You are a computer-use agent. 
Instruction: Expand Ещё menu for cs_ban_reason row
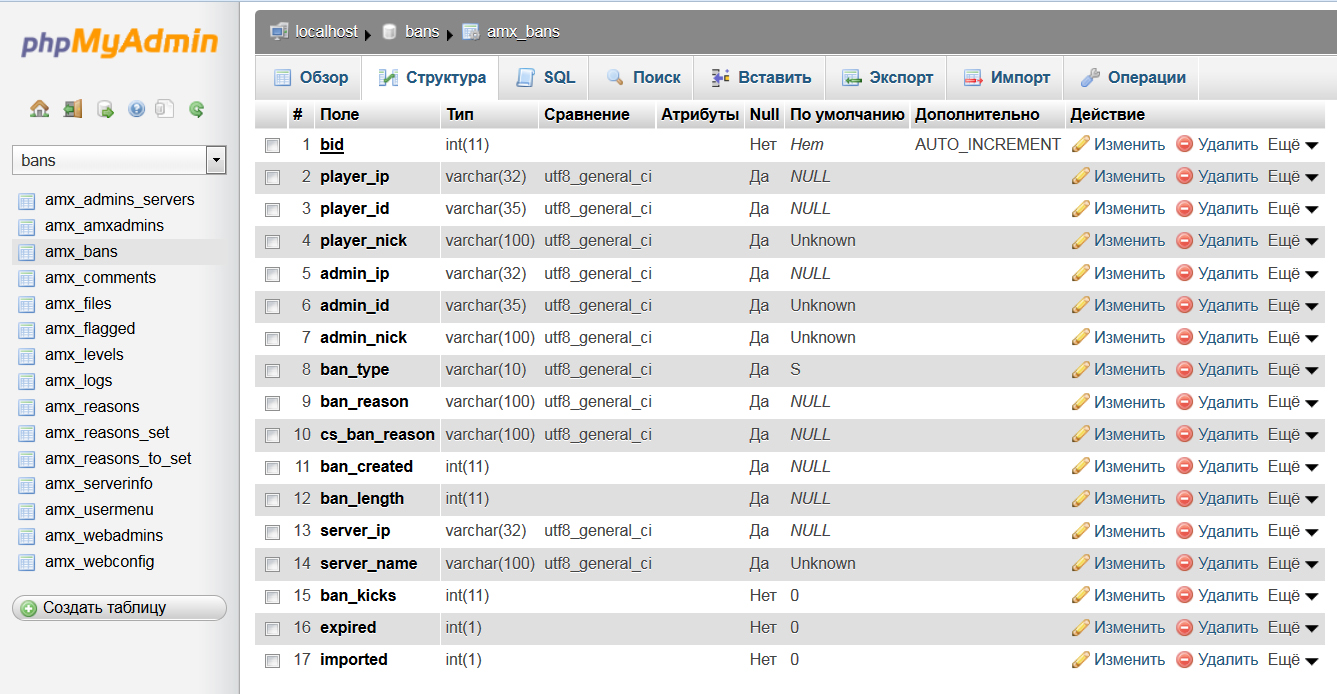(x=1293, y=434)
